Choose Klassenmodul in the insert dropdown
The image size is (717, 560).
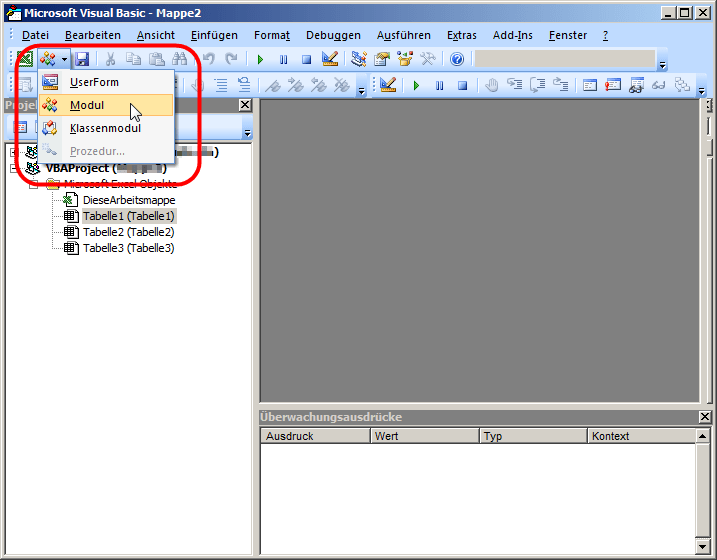pos(106,128)
